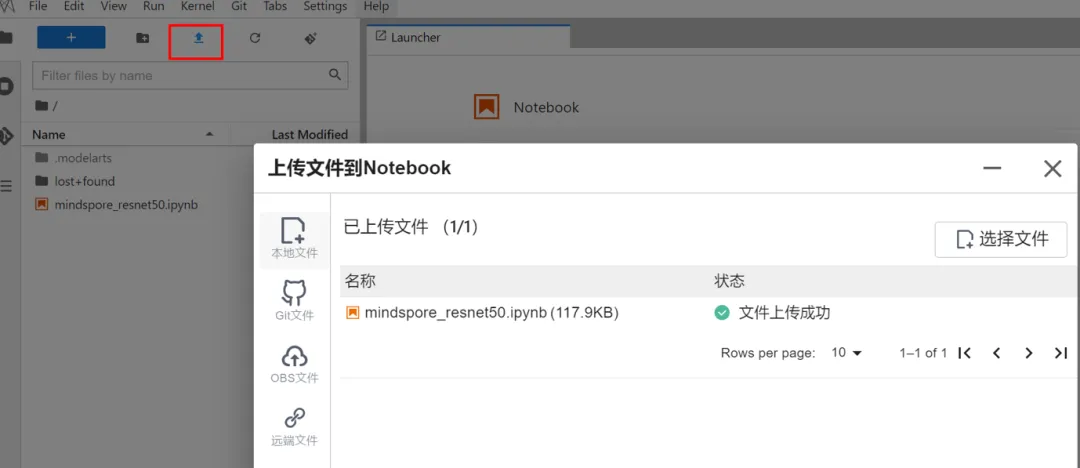
Task: Open the Rows per page dropdown
Action: coord(846,353)
